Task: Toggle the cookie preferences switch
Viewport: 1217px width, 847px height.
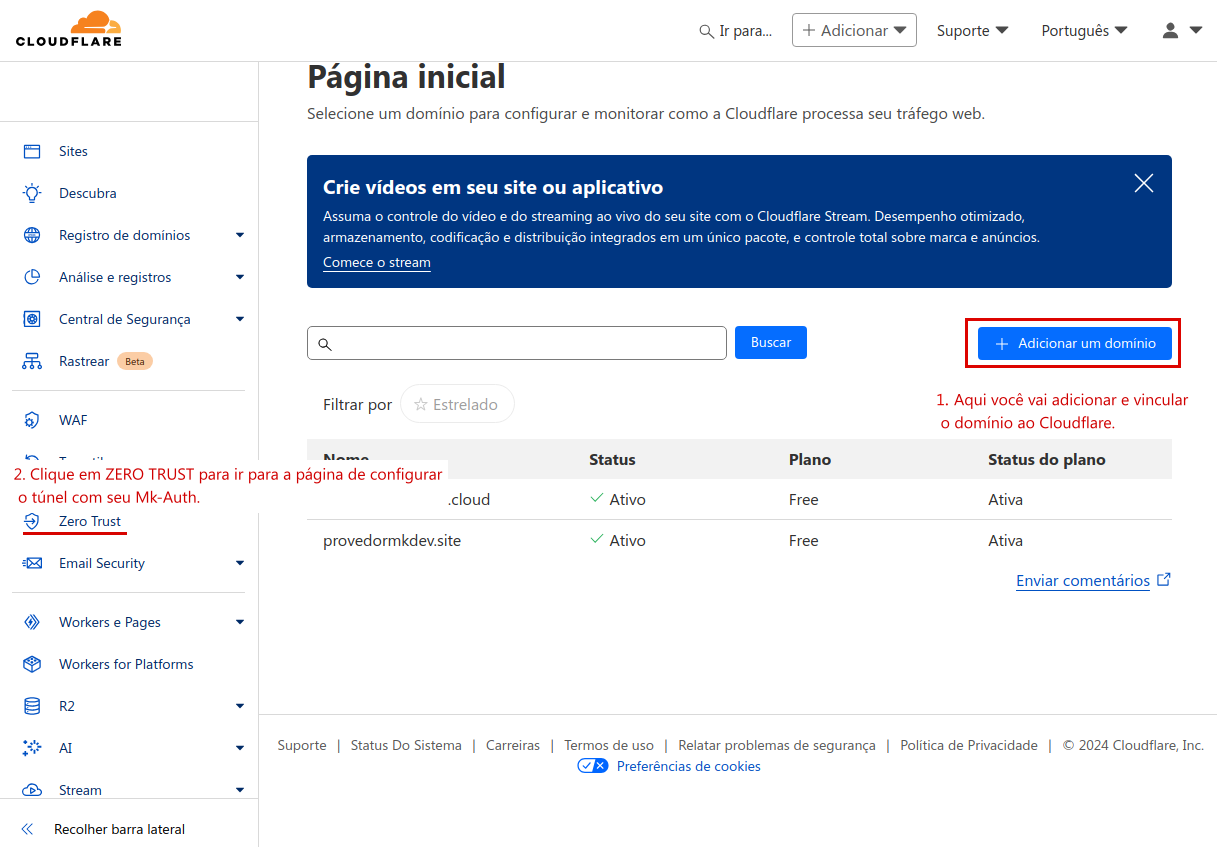Action: [593, 766]
